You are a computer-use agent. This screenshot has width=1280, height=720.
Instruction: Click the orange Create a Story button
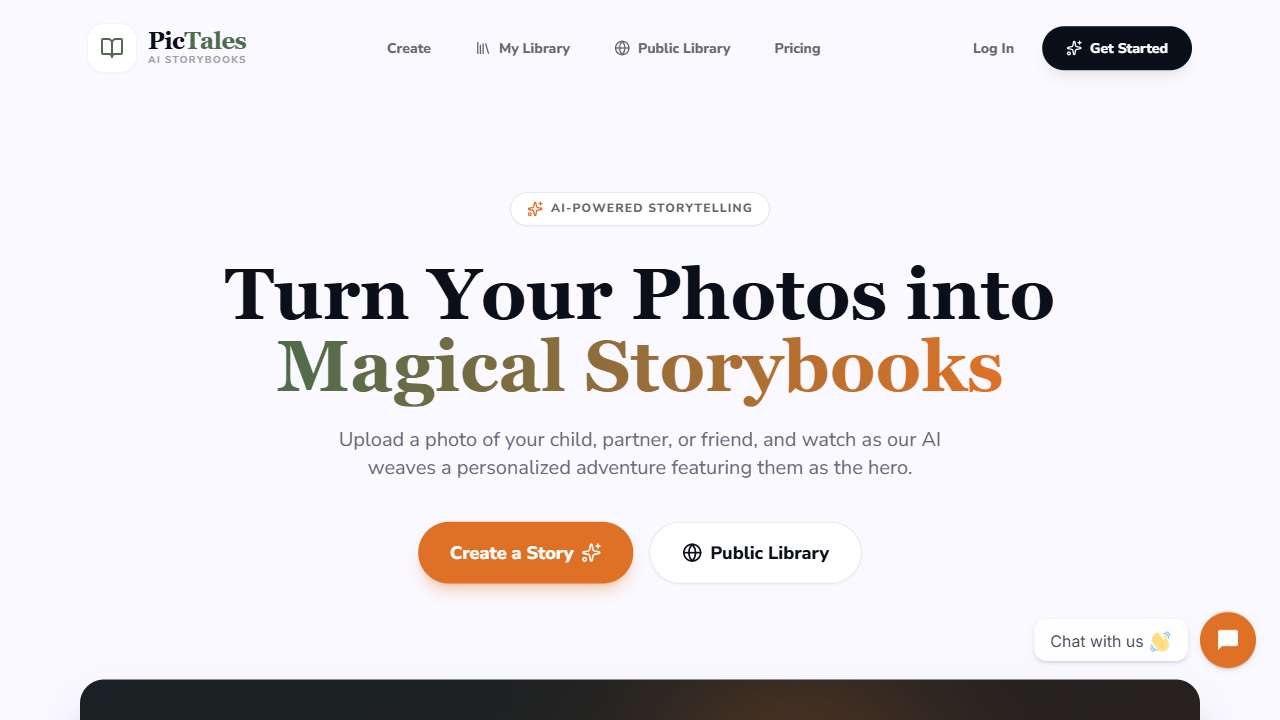526,553
